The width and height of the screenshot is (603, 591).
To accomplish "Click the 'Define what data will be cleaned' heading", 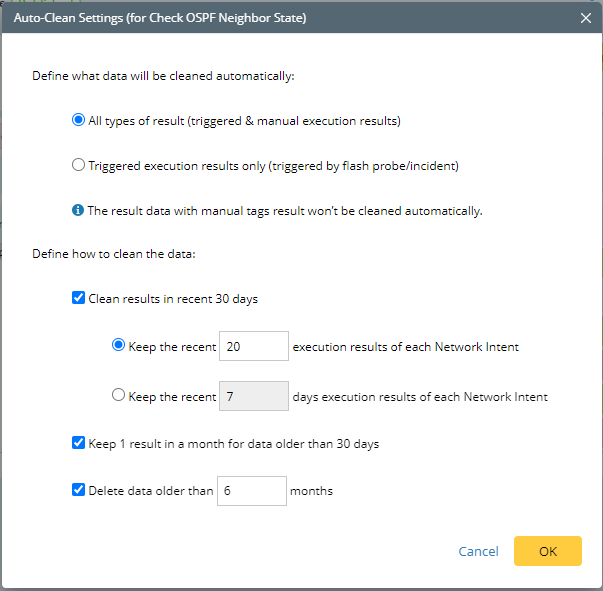I will pyautogui.click(x=164, y=76).
